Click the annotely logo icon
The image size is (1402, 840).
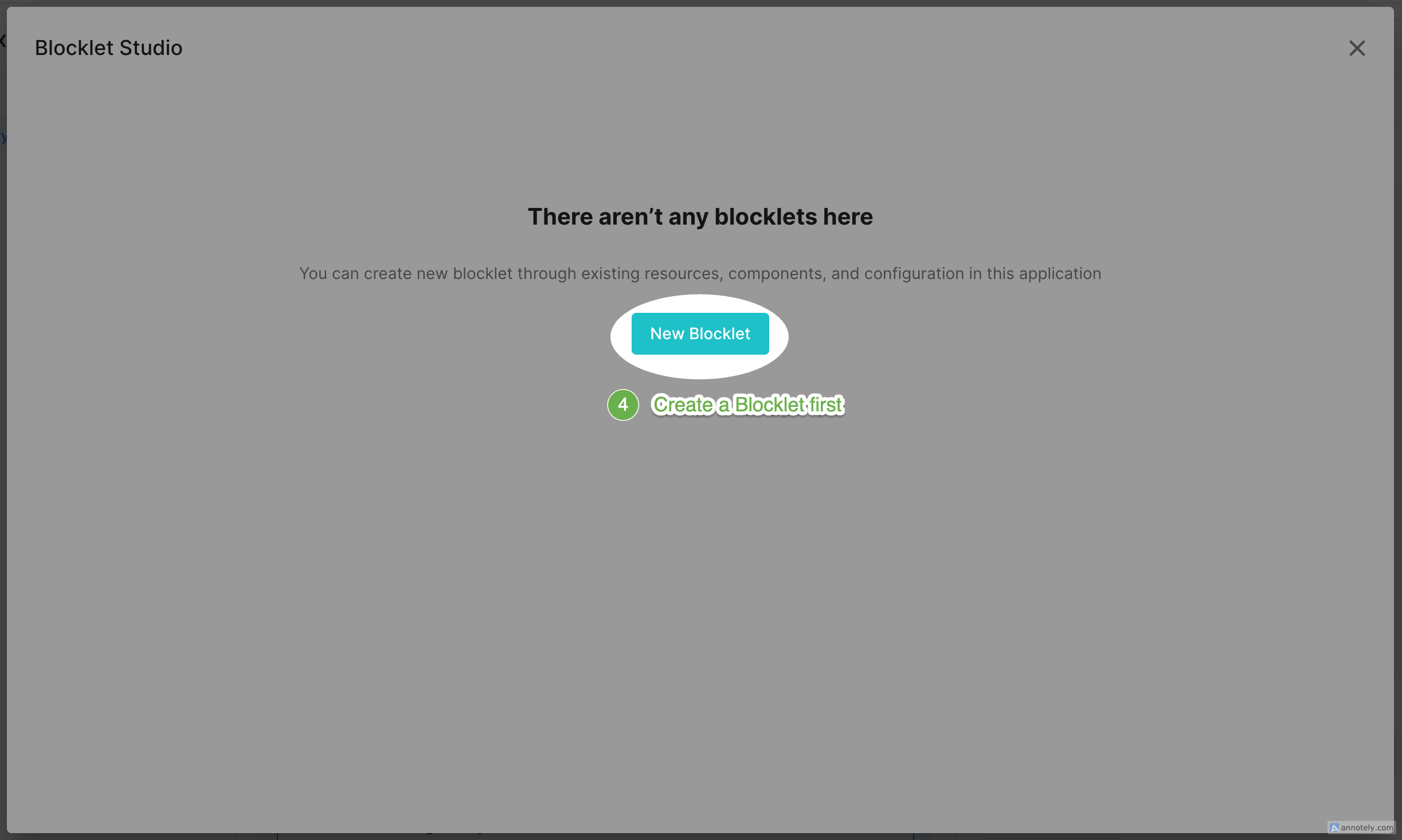click(1334, 827)
